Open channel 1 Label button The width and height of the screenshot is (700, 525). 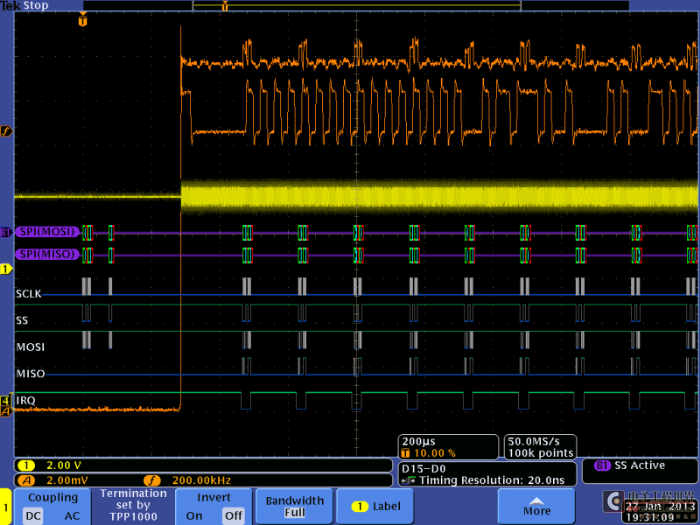[x=375, y=506]
